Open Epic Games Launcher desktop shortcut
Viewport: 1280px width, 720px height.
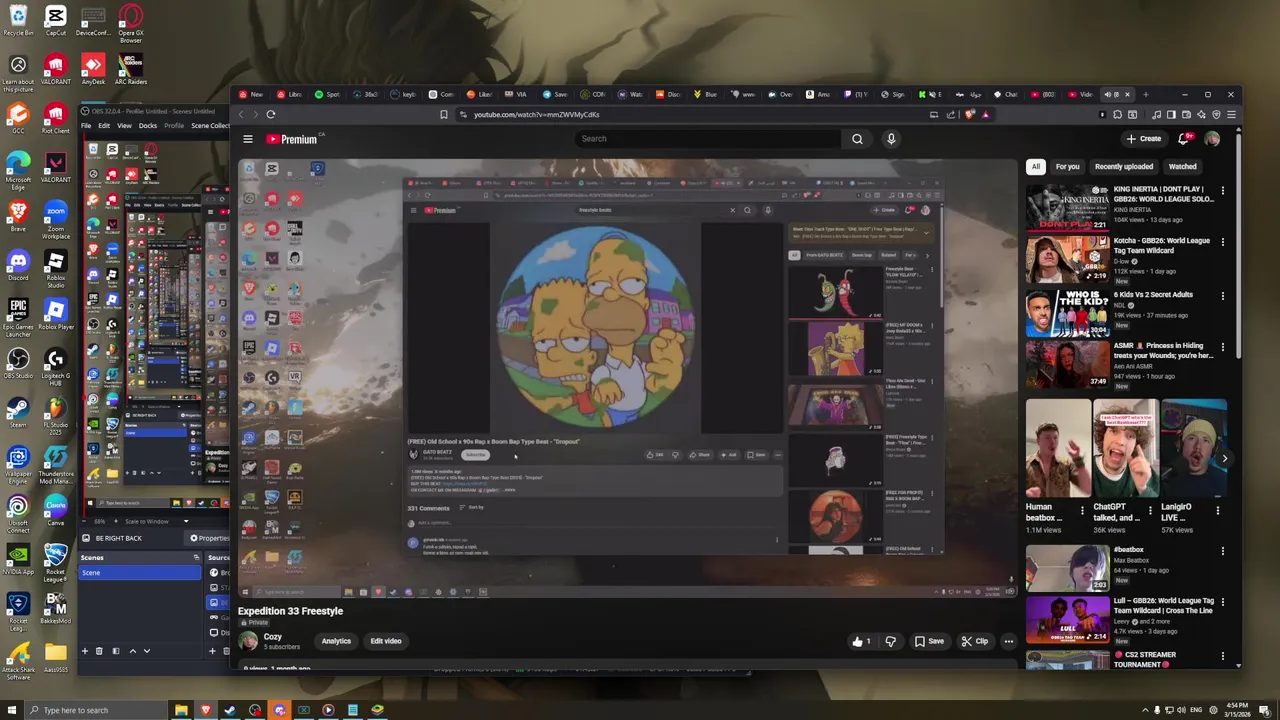tap(18, 318)
